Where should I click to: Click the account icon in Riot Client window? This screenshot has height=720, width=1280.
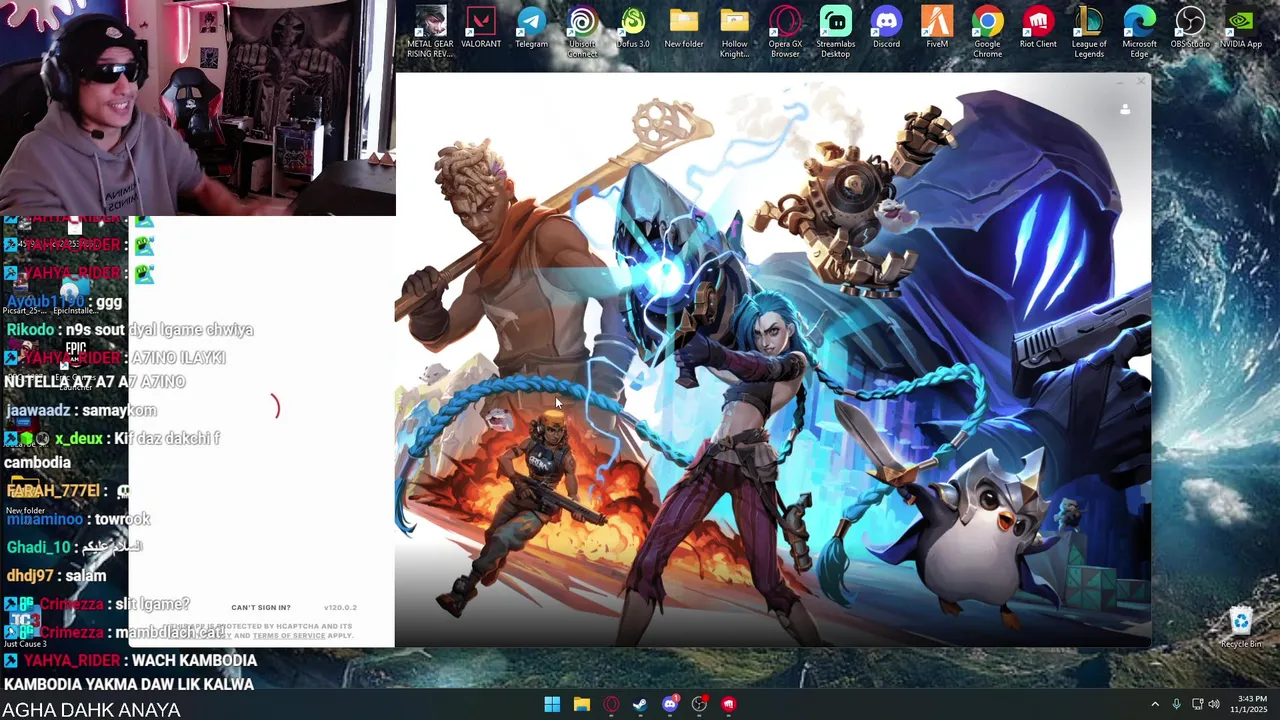point(1125,109)
